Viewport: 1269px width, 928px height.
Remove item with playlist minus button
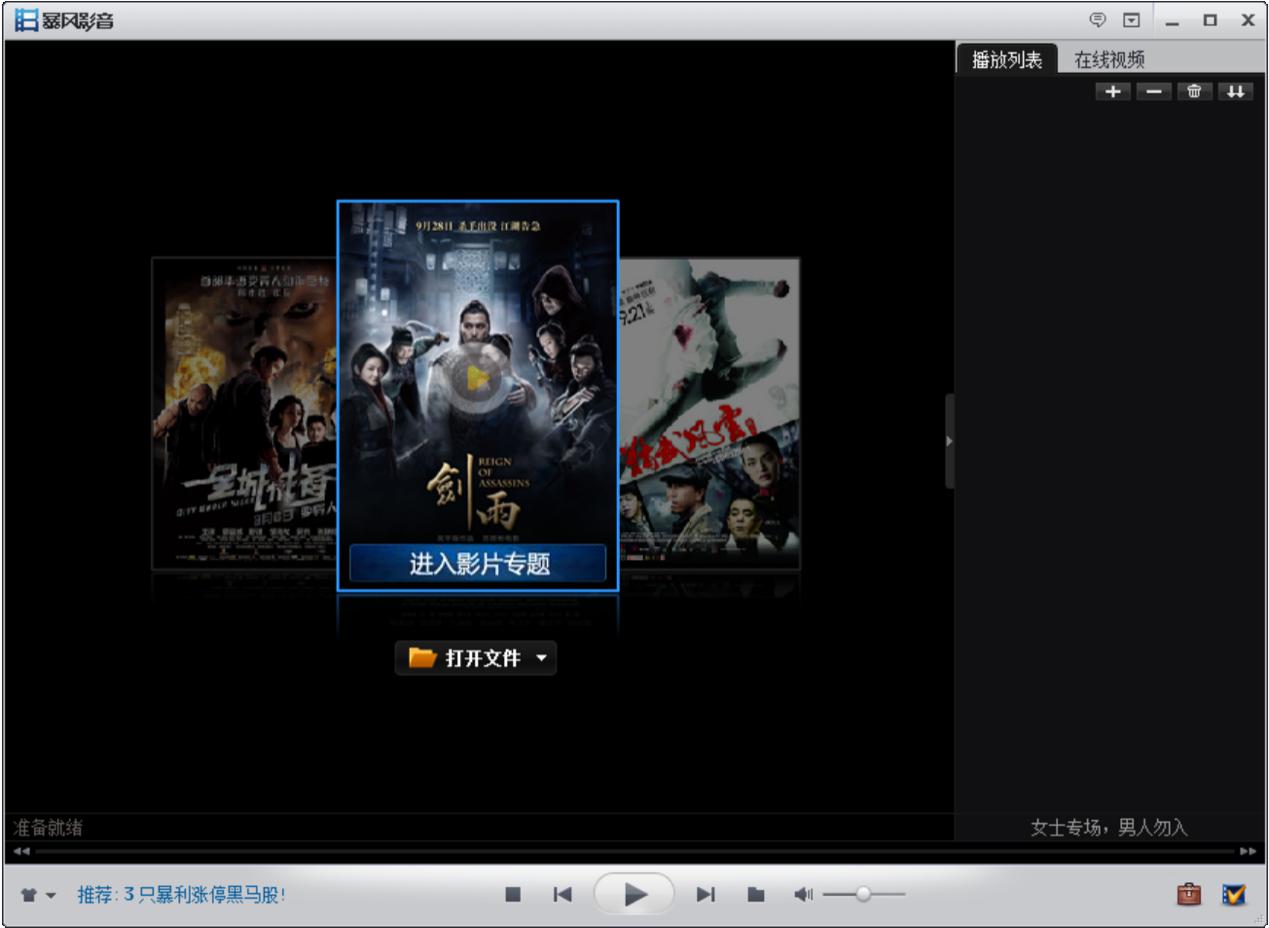click(x=1154, y=92)
